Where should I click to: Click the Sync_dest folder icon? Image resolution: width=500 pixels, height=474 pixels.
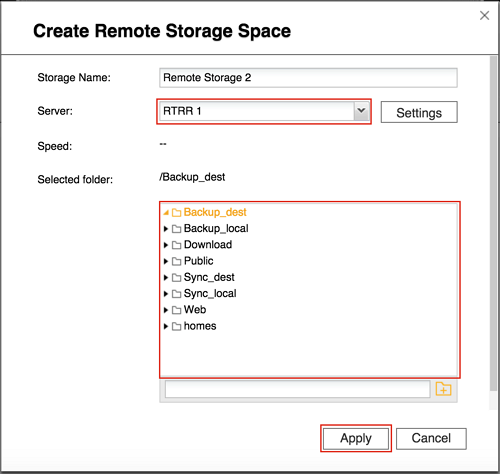click(x=176, y=278)
